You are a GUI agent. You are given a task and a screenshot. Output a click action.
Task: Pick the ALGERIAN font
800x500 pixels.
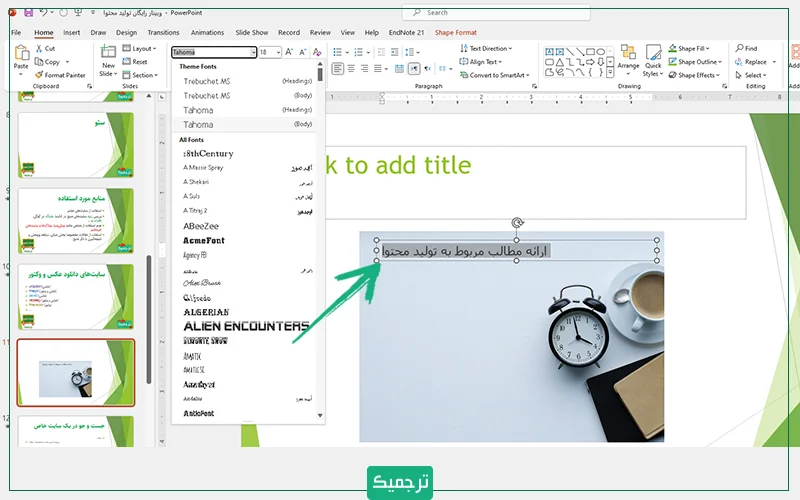tap(206, 312)
